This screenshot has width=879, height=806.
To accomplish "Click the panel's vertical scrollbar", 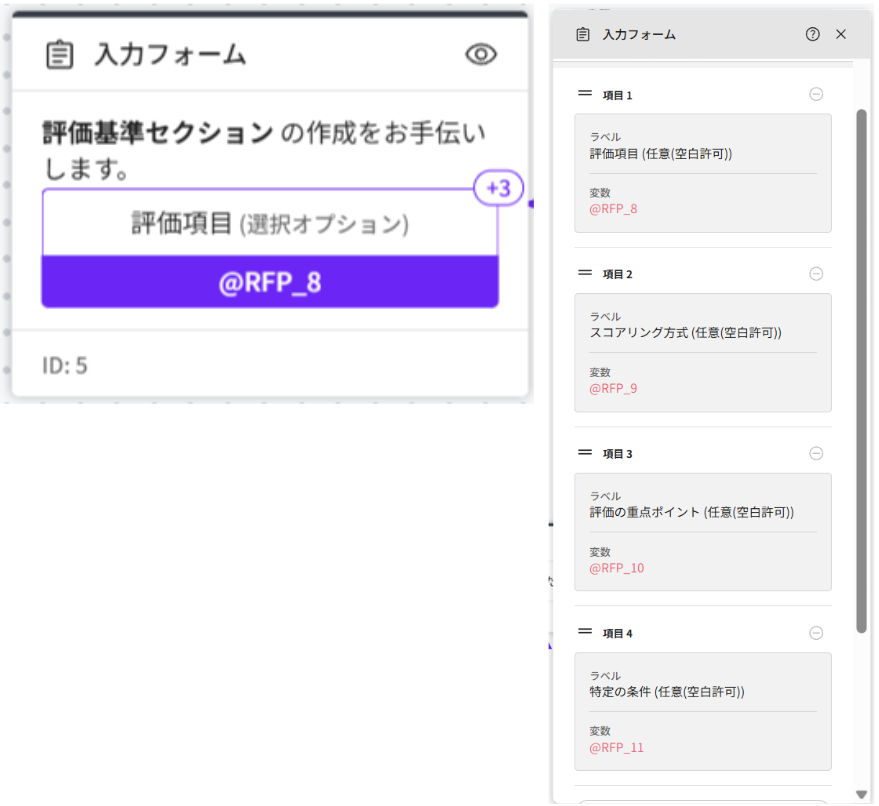I will [862, 370].
